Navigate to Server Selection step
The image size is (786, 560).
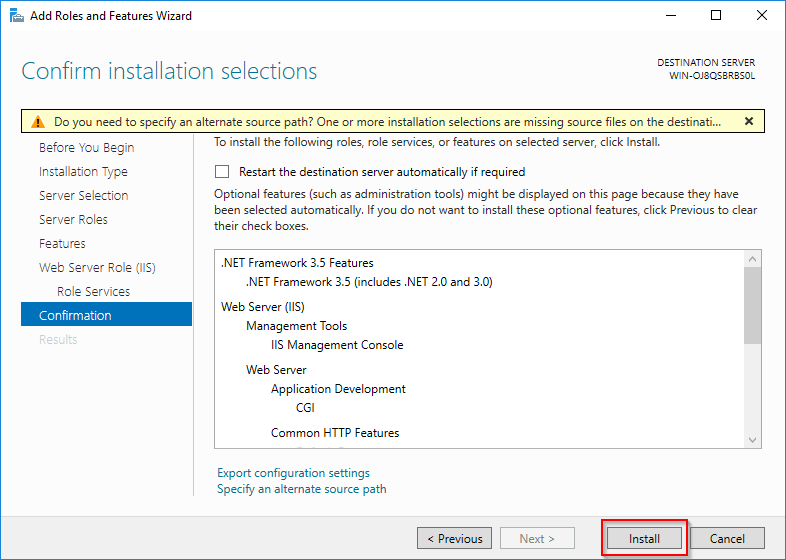pos(83,196)
